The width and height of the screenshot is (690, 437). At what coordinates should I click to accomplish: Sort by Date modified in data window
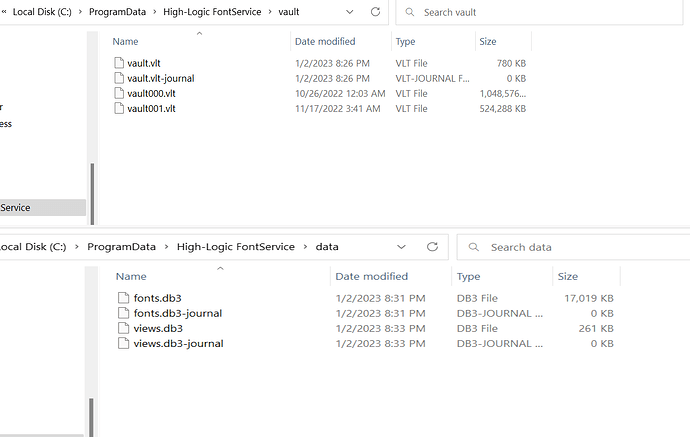372,276
